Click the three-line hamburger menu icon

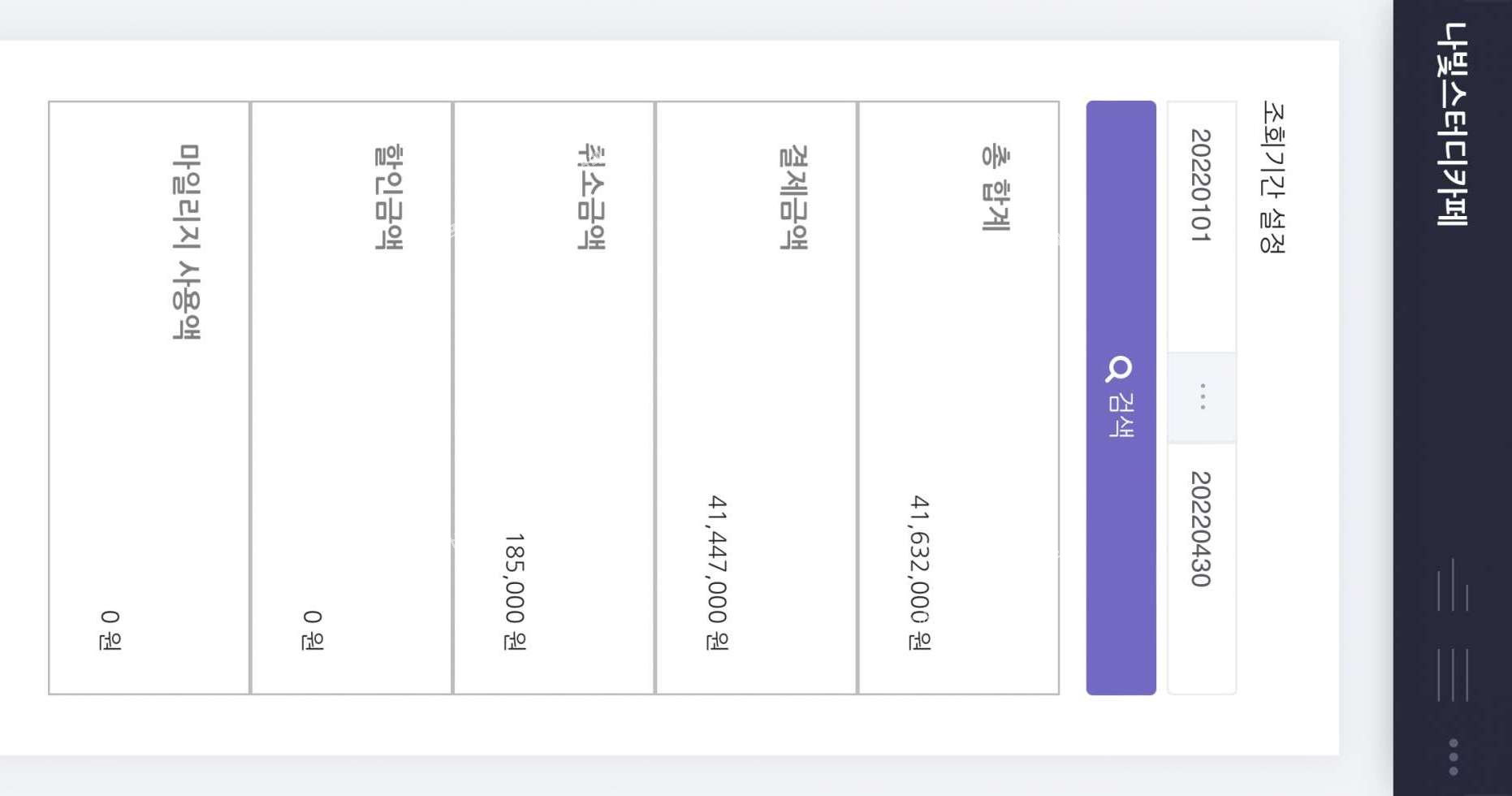coord(1452,674)
